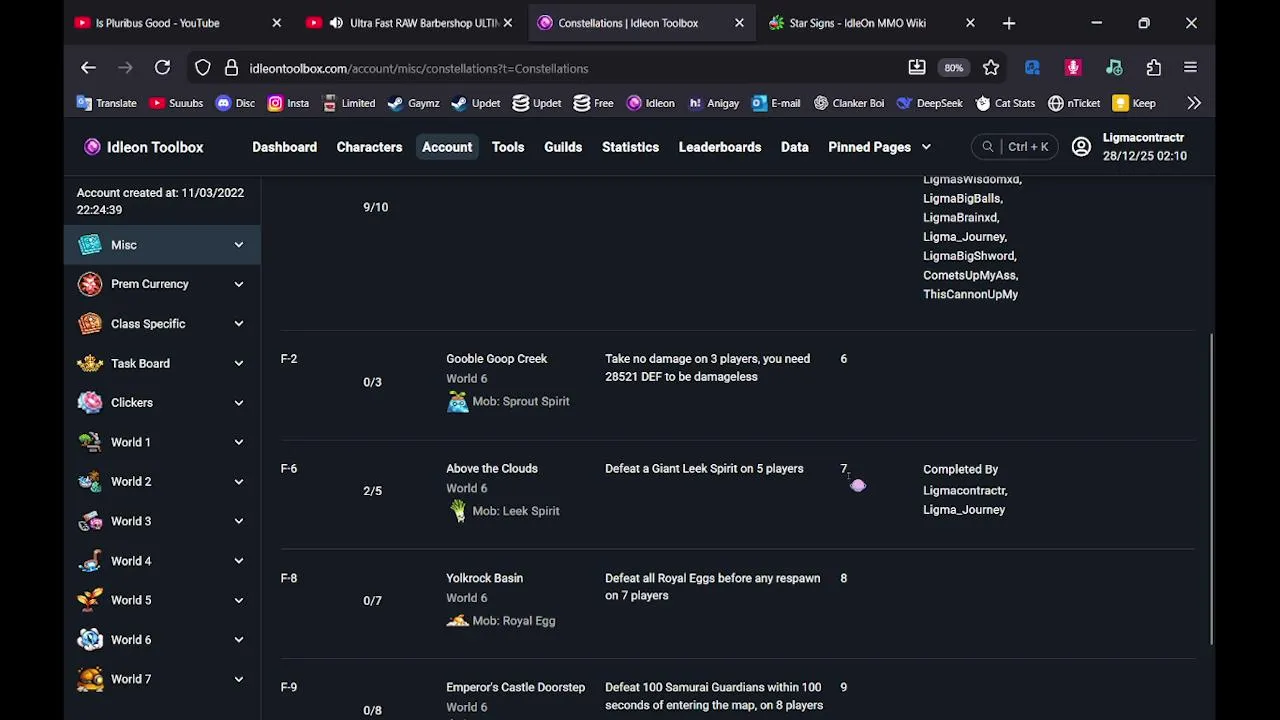Click the Leek Spirit mob icon
This screenshot has width=1280, height=720.
(x=458, y=511)
